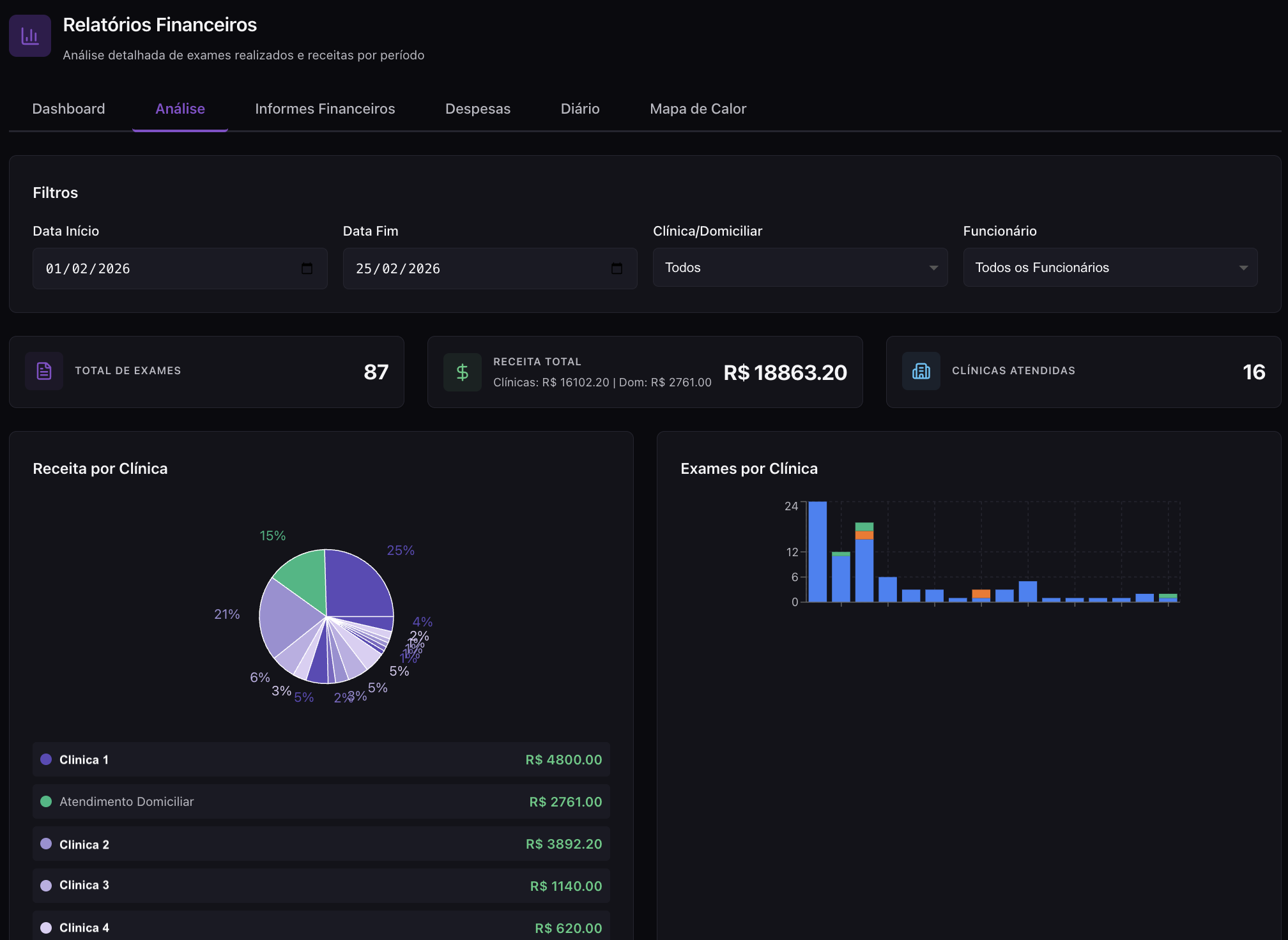This screenshot has height=940, width=1288.
Task: Click the Clinica 3 revenue row
Action: point(321,886)
